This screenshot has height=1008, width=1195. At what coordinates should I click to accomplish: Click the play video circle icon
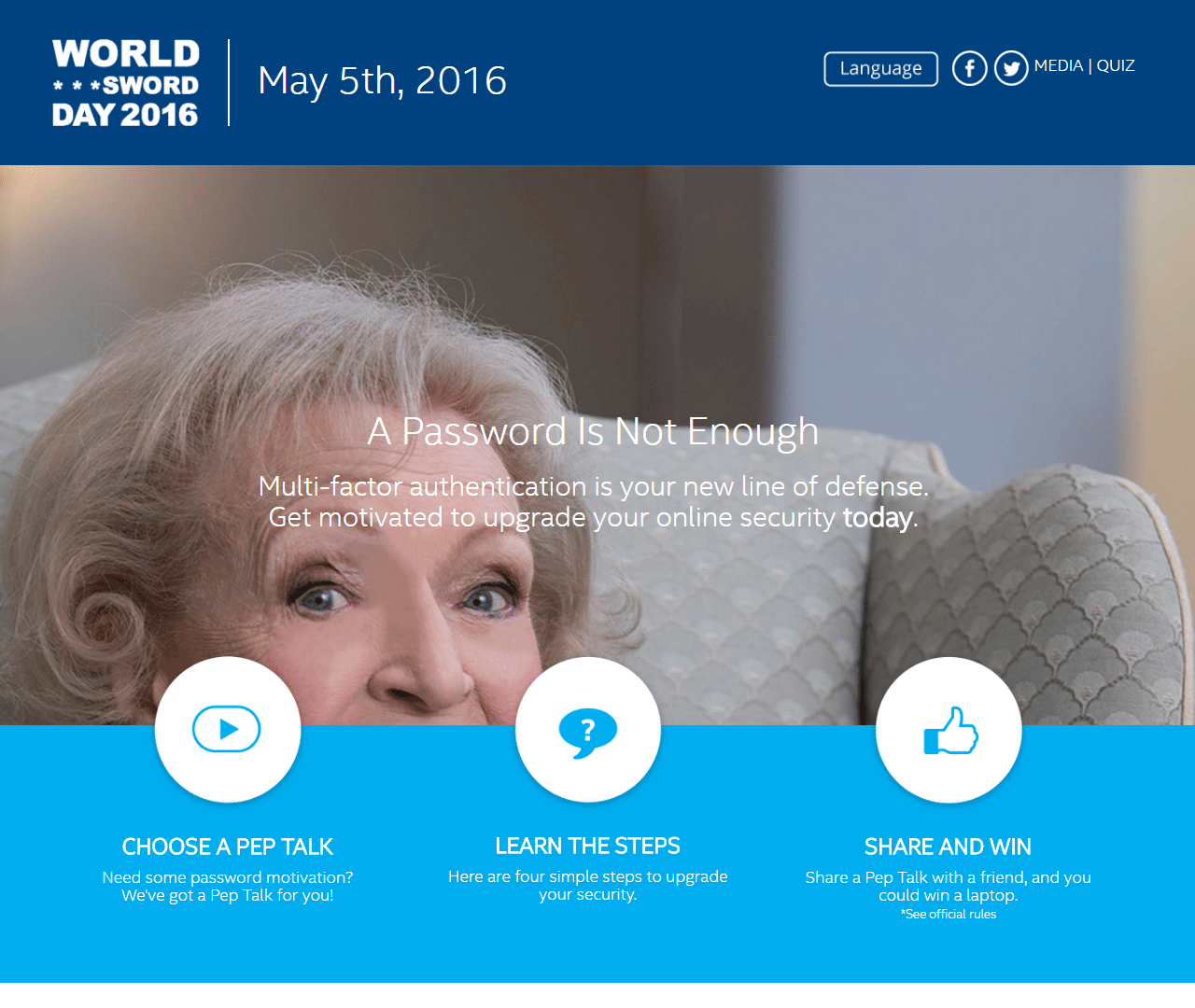pos(228,729)
